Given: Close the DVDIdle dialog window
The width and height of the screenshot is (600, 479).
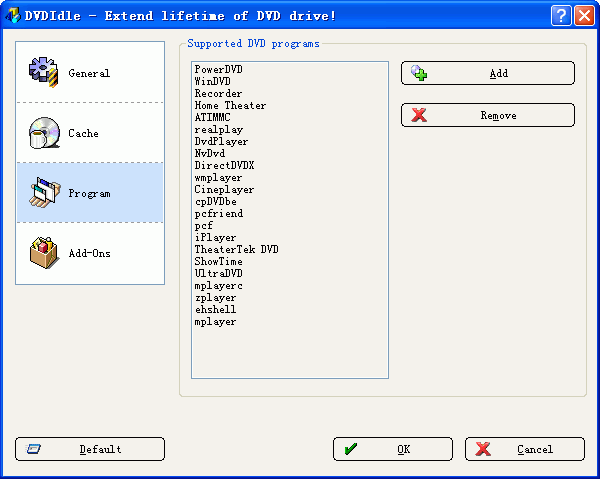Looking at the screenshot, I should [584, 16].
